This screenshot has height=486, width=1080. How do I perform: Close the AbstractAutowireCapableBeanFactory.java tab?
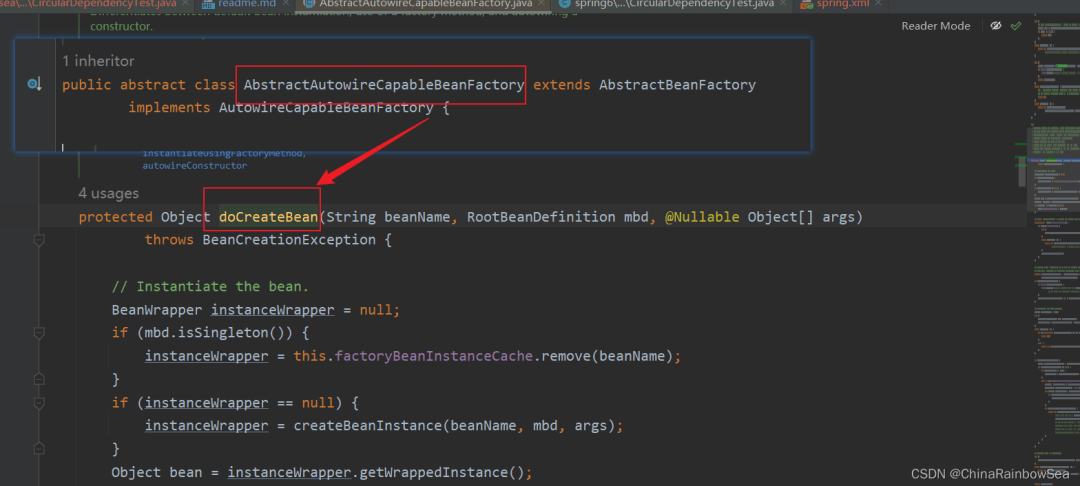tap(541, 3)
